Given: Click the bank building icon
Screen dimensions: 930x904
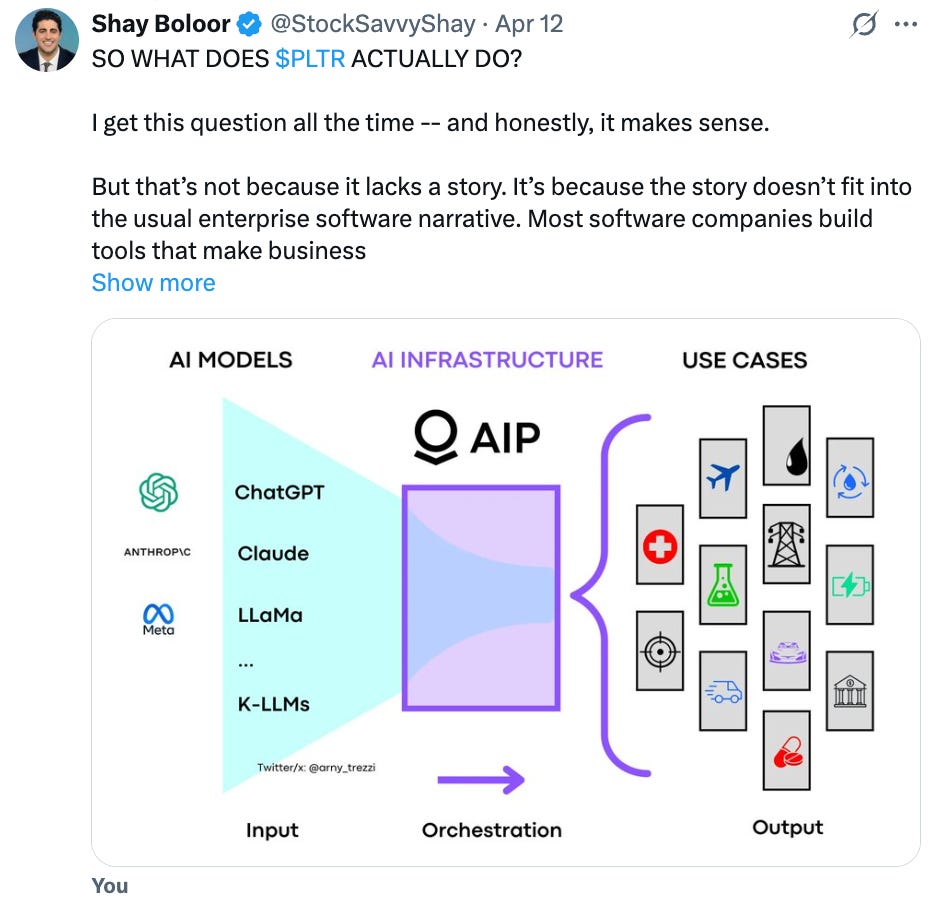Looking at the screenshot, I should click(850, 691).
